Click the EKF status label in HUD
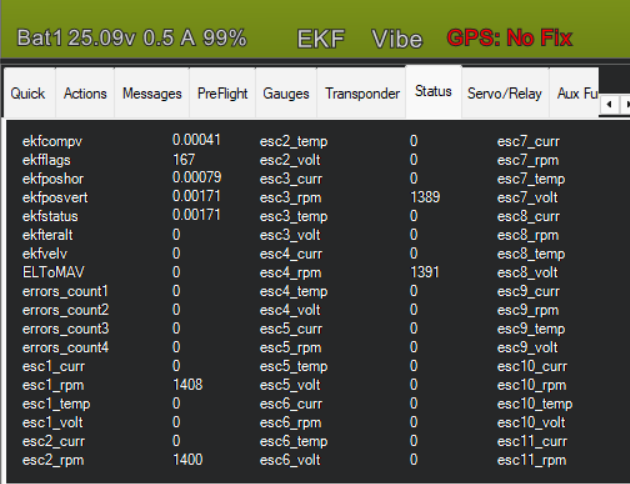Viewport: 630px width, 484px height. (x=321, y=39)
